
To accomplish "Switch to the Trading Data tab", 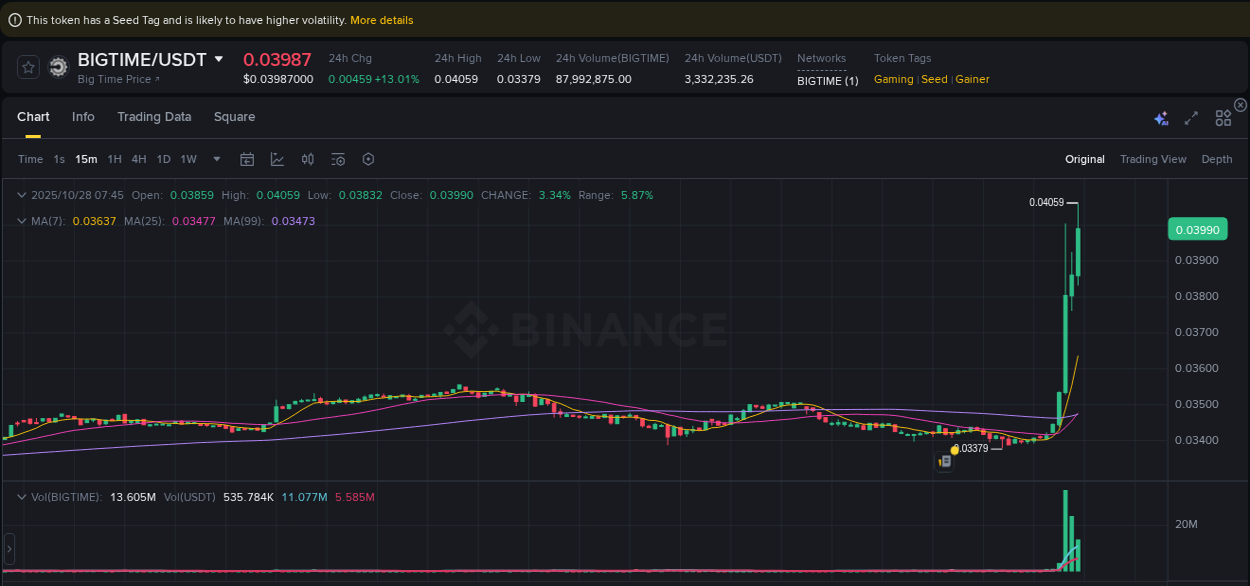I will (x=154, y=117).
